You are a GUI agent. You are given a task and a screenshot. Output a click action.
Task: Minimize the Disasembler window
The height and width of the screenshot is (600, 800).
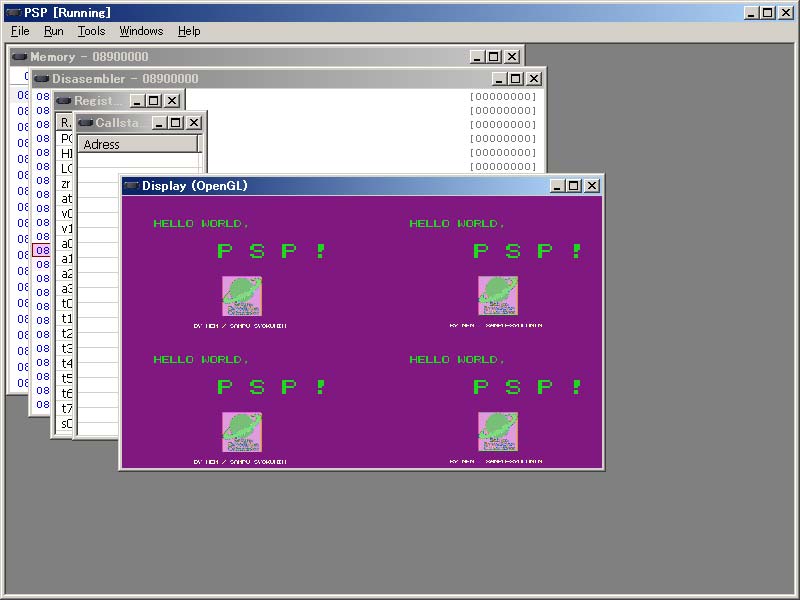click(498, 79)
